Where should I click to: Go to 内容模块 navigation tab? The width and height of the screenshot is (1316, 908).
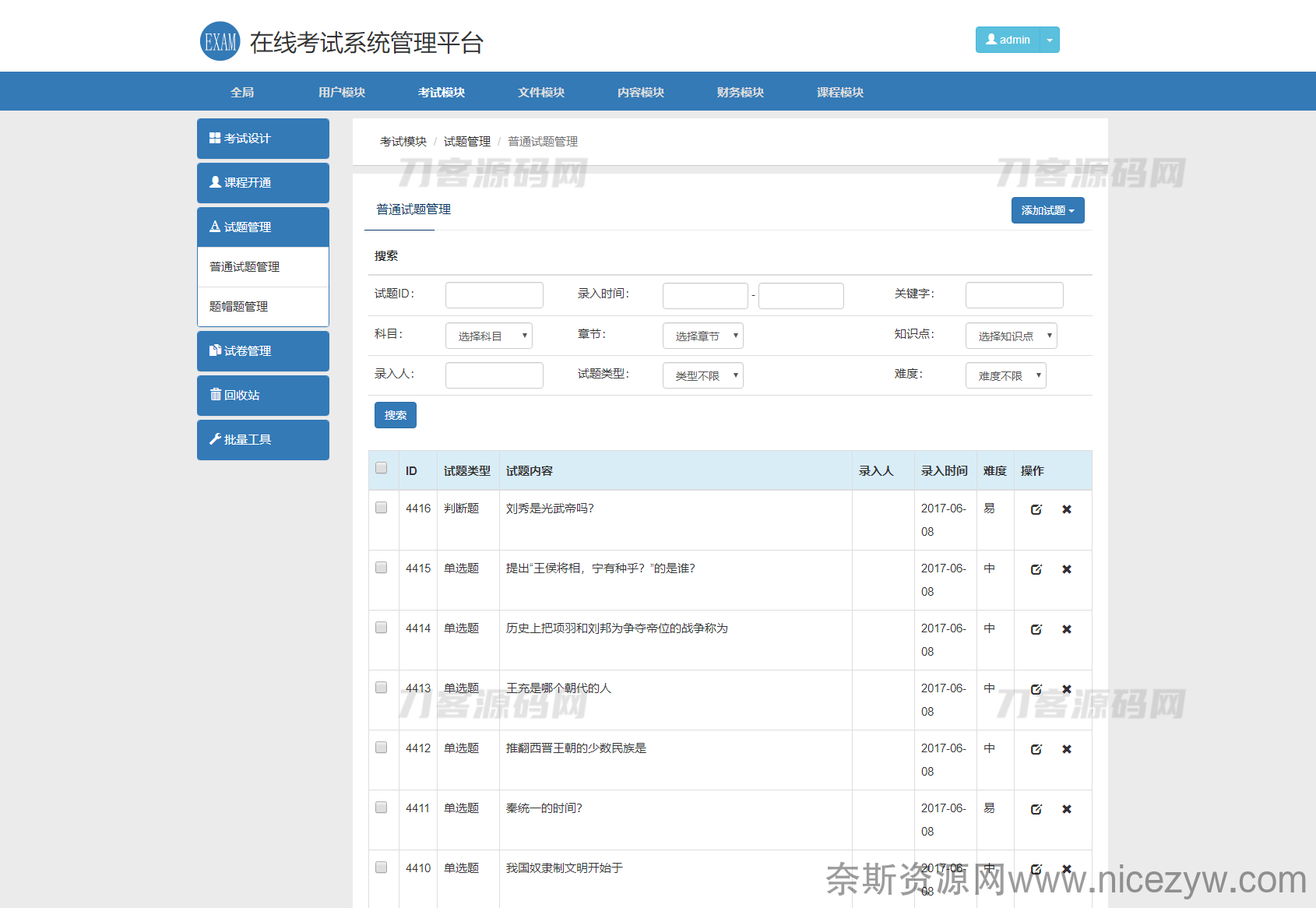[641, 92]
